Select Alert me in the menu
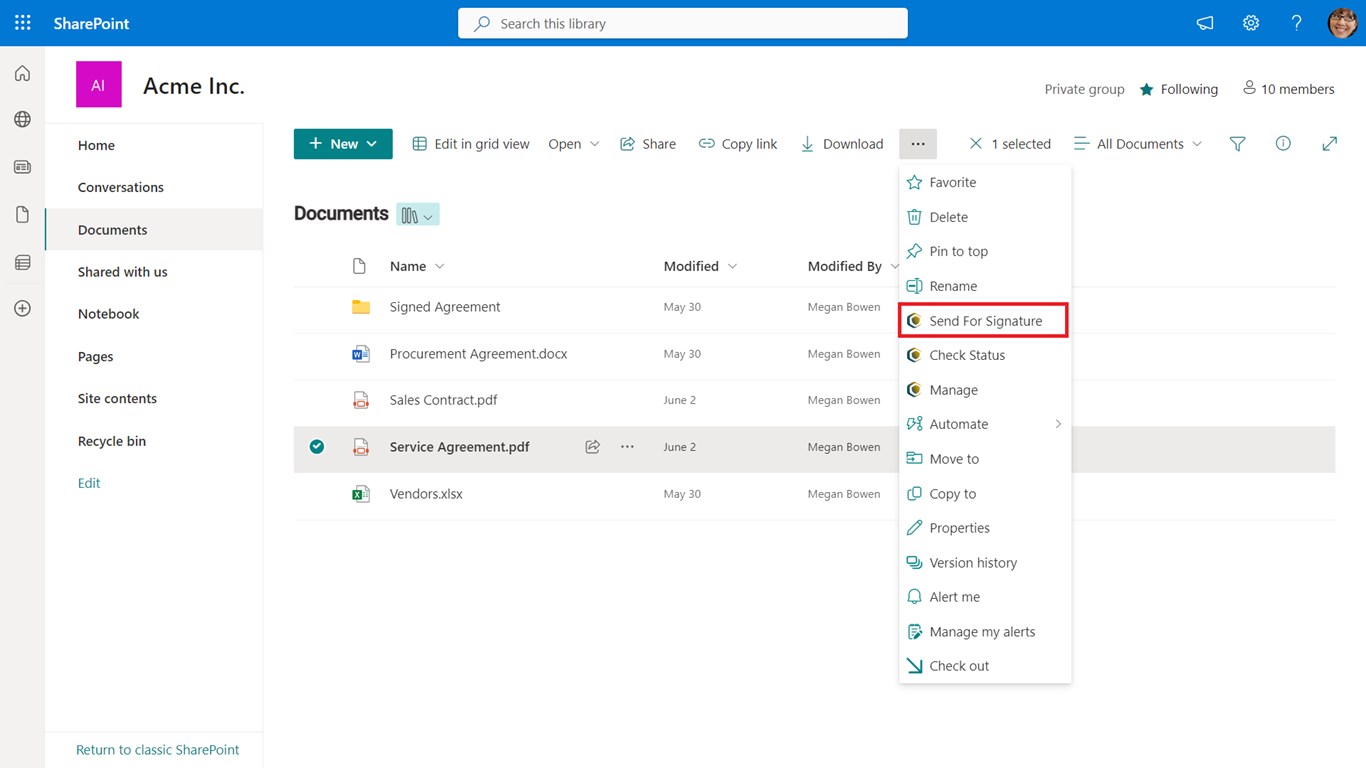1366x768 pixels. (985, 597)
